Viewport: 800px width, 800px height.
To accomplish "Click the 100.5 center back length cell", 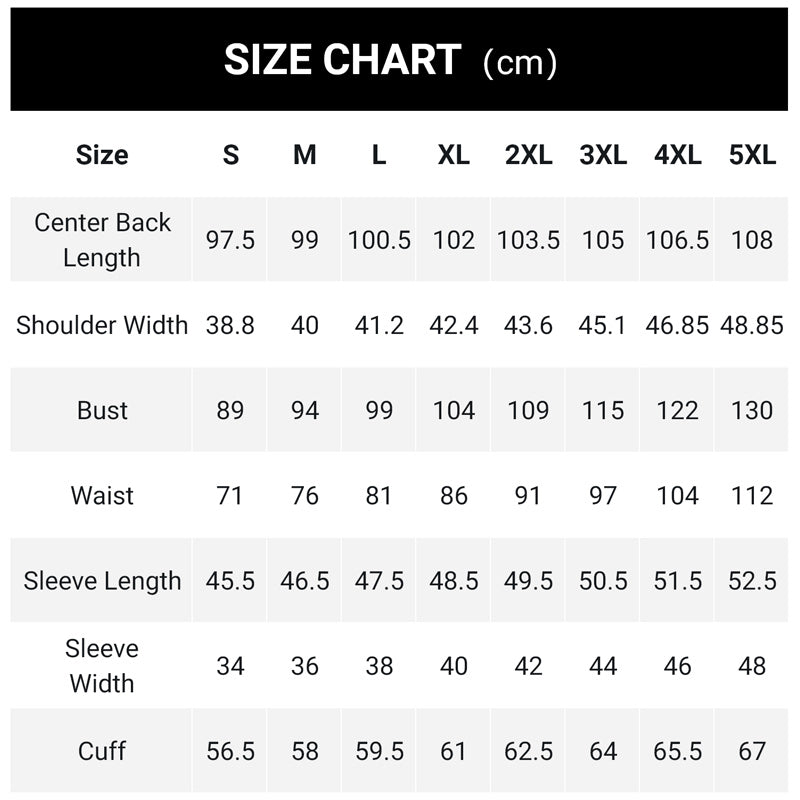I will click(x=379, y=240).
